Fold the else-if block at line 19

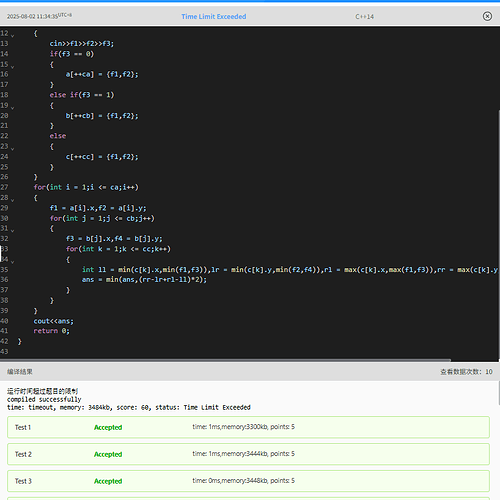(13, 108)
